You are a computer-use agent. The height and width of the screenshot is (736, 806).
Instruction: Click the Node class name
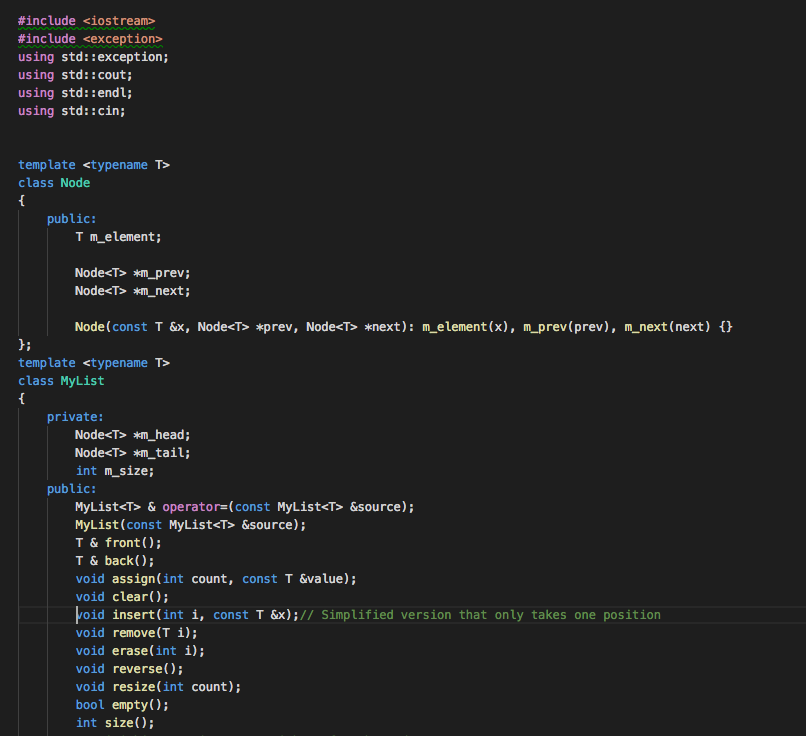pos(75,182)
